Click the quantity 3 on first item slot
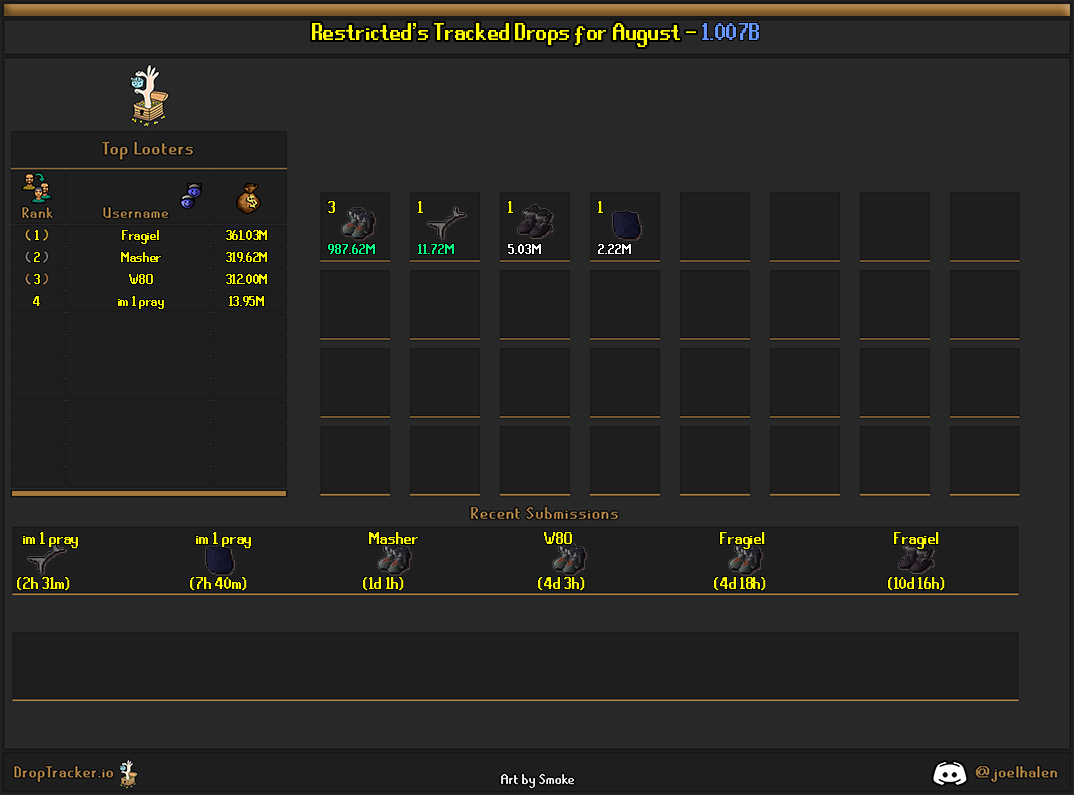1074x795 pixels. (x=332, y=207)
